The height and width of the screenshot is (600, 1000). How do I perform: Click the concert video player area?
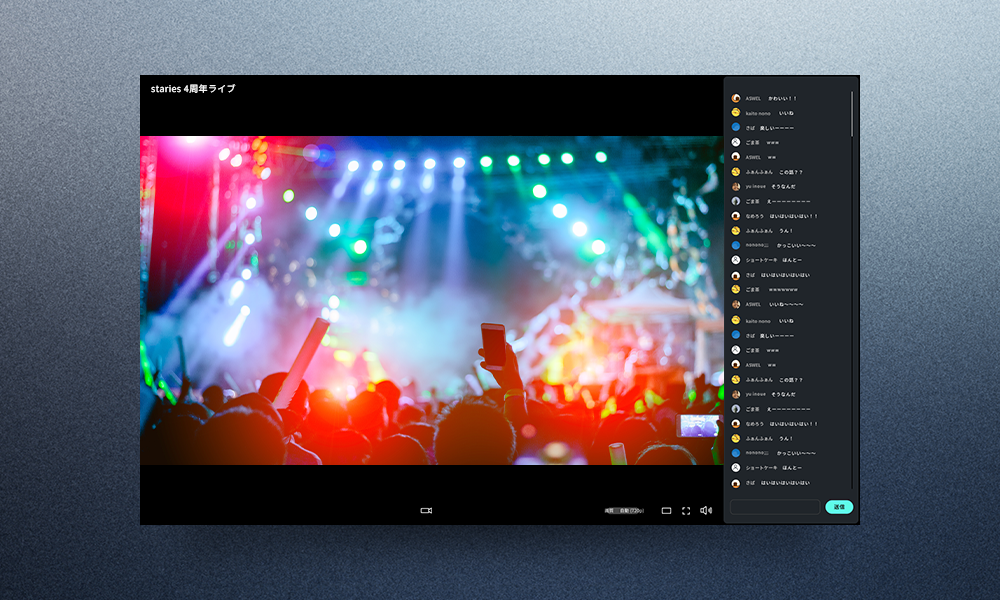pos(430,300)
